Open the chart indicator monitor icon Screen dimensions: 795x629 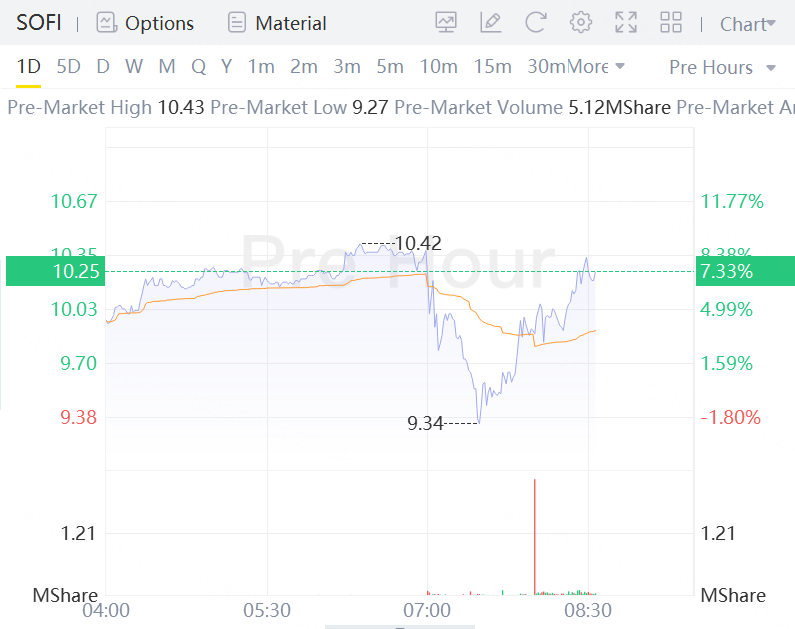tap(446, 22)
